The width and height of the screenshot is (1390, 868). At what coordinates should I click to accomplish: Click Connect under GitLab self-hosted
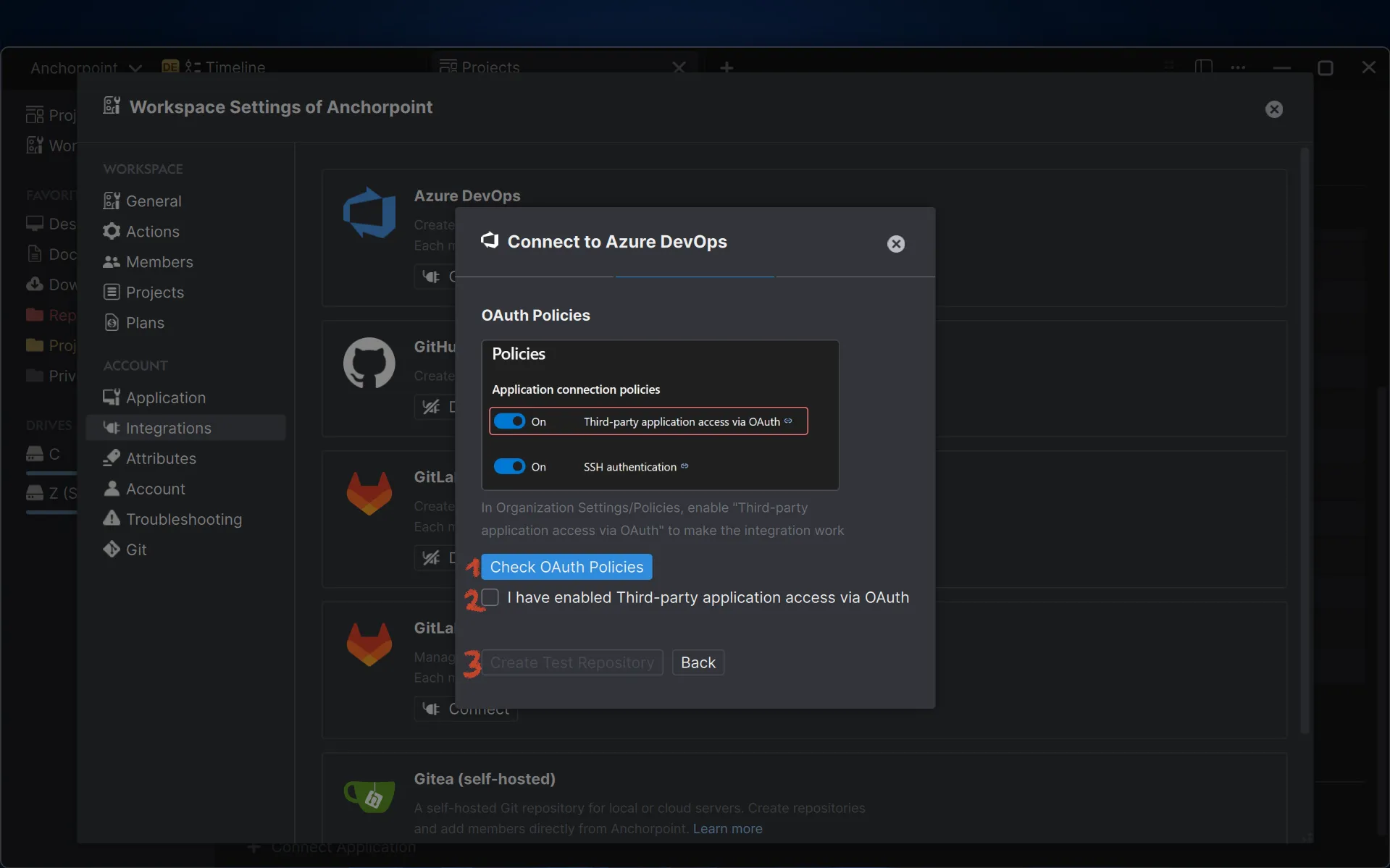(x=466, y=709)
